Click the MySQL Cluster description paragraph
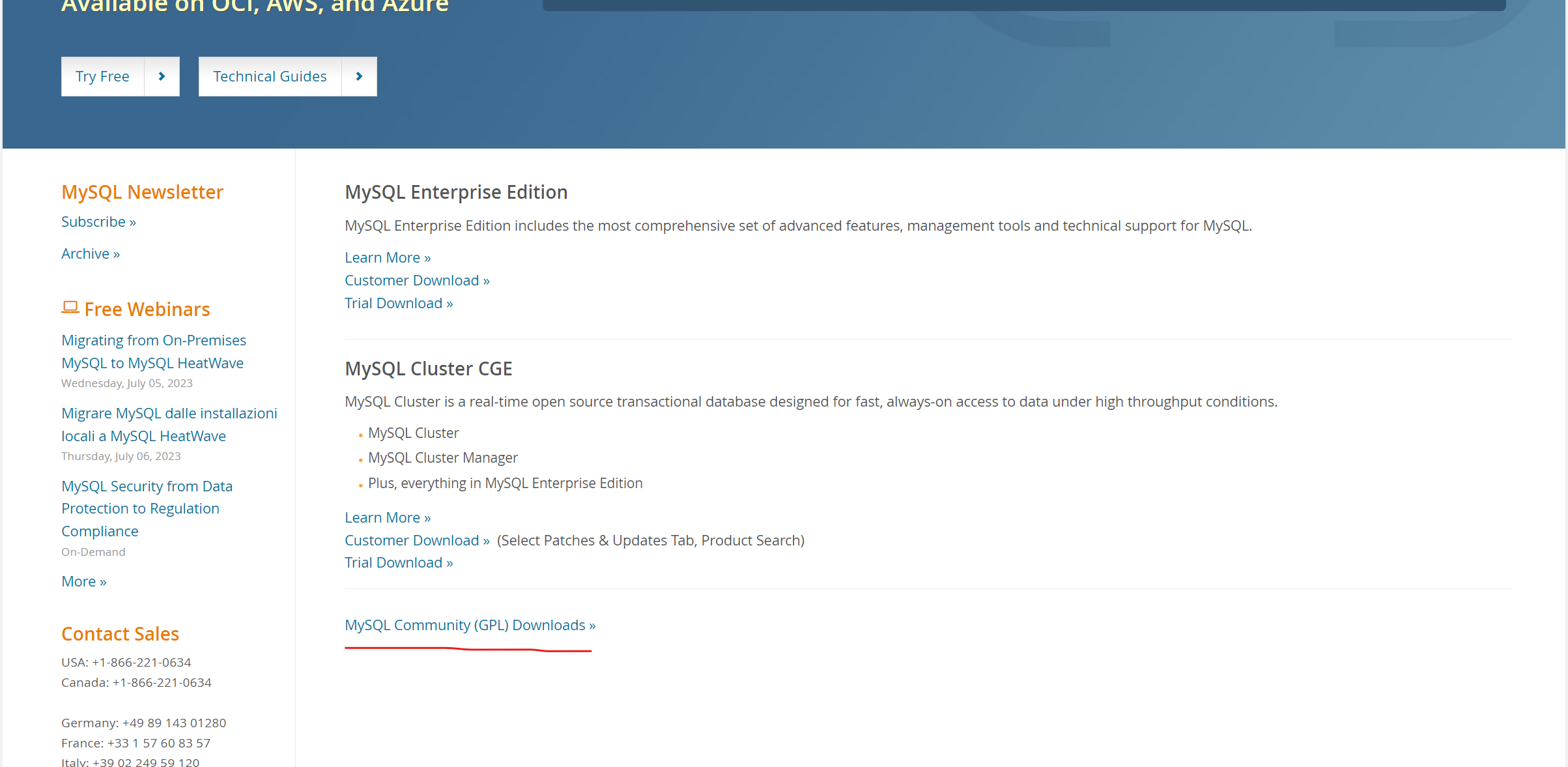Viewport: 1568px width, 767px height. pos(811,401)
